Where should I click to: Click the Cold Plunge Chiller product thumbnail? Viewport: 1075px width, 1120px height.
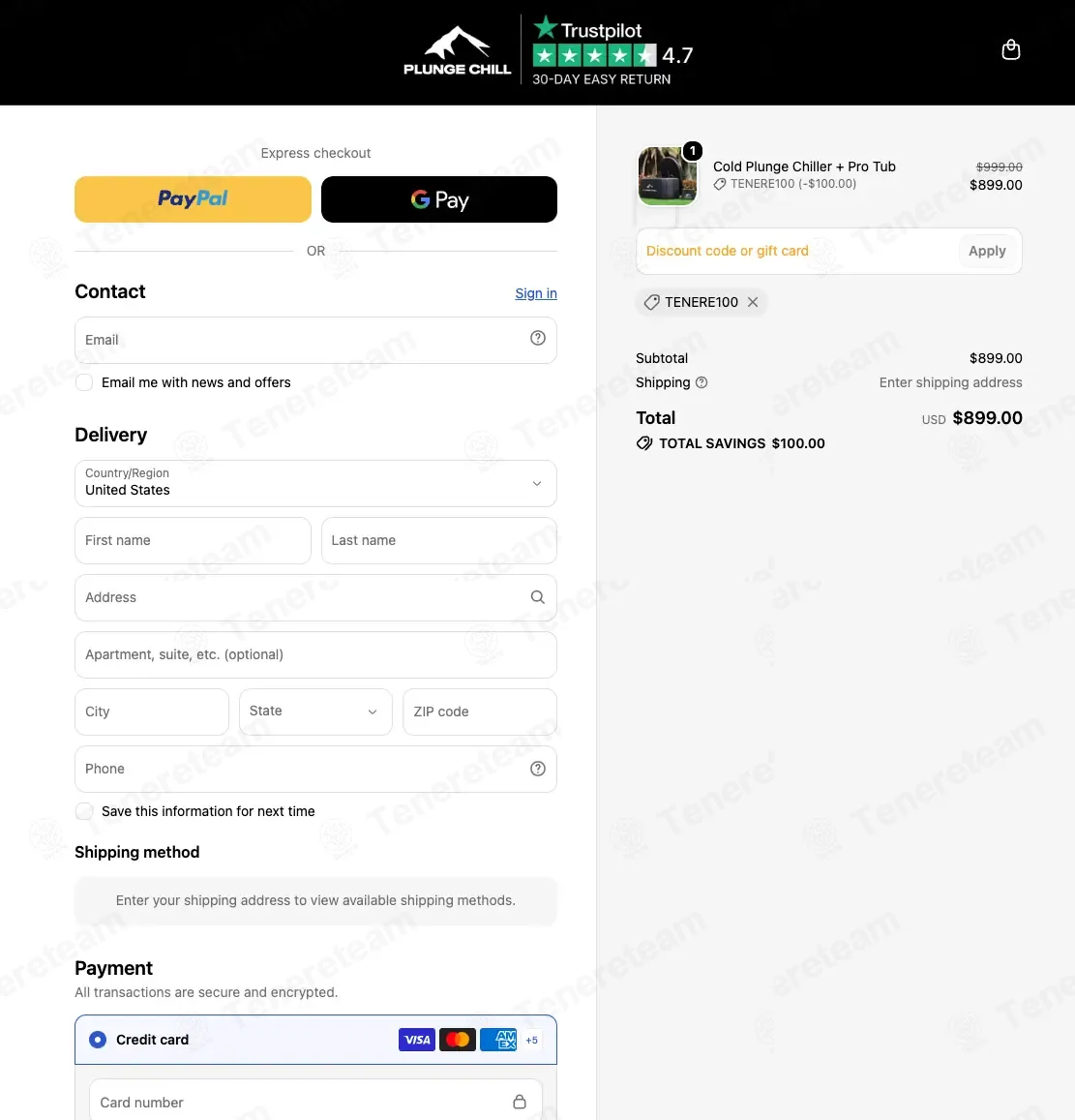coord(668,176)
